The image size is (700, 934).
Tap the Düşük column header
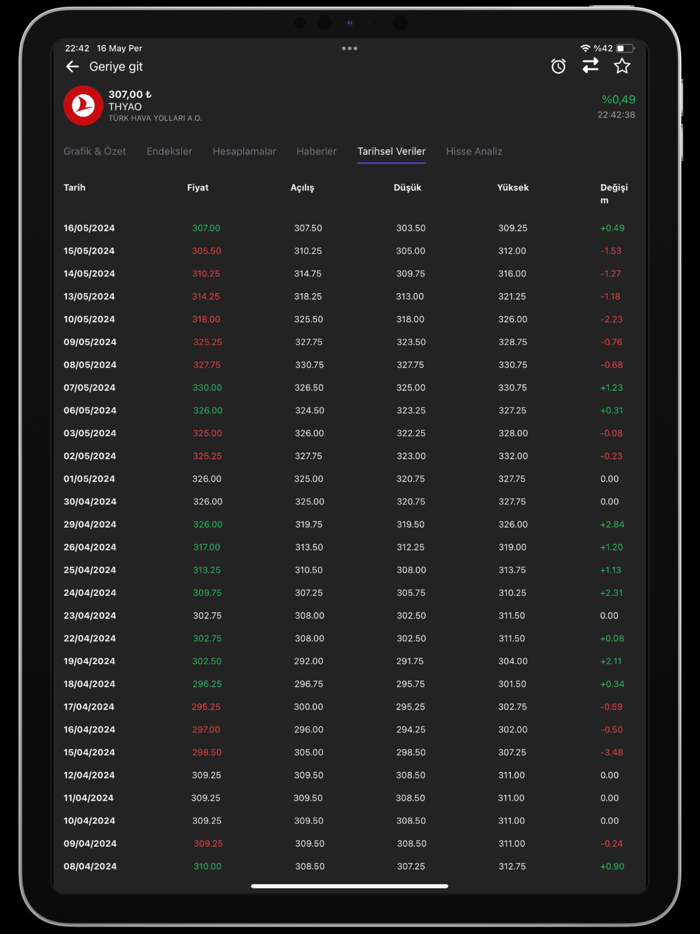pos(407,188)
